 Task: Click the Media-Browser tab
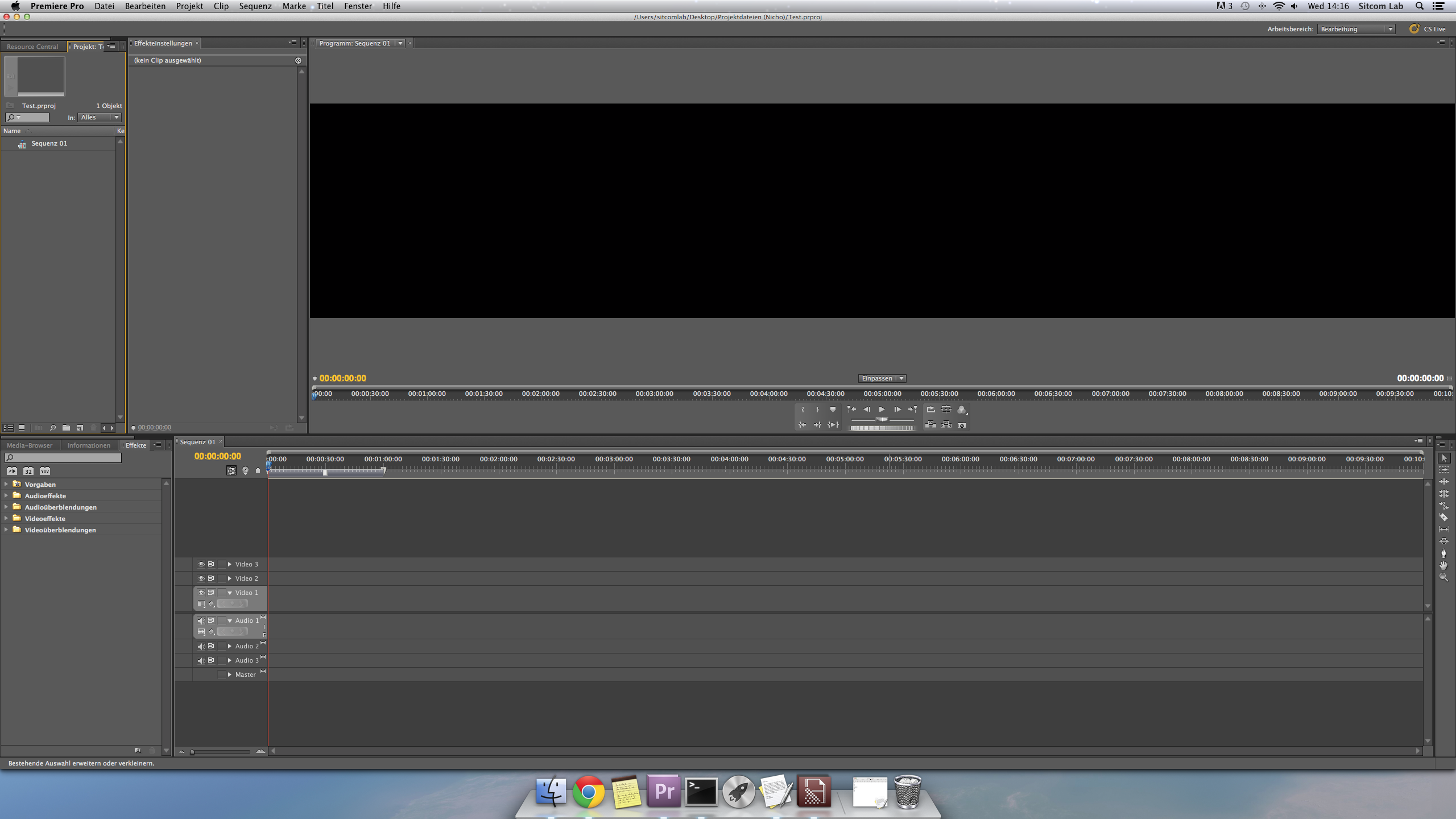pos(29,444)
